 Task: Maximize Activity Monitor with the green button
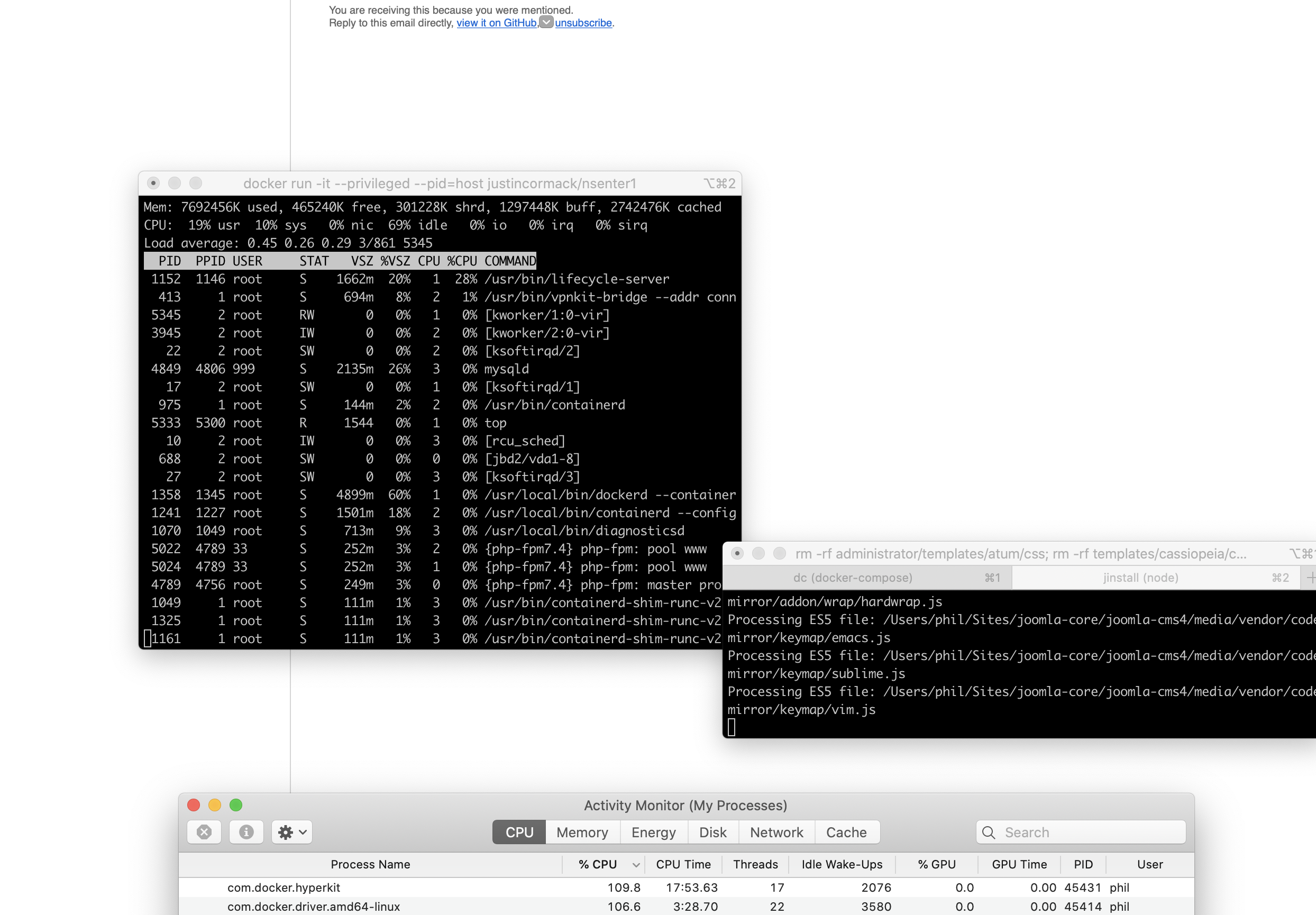(x=235, y=805)
